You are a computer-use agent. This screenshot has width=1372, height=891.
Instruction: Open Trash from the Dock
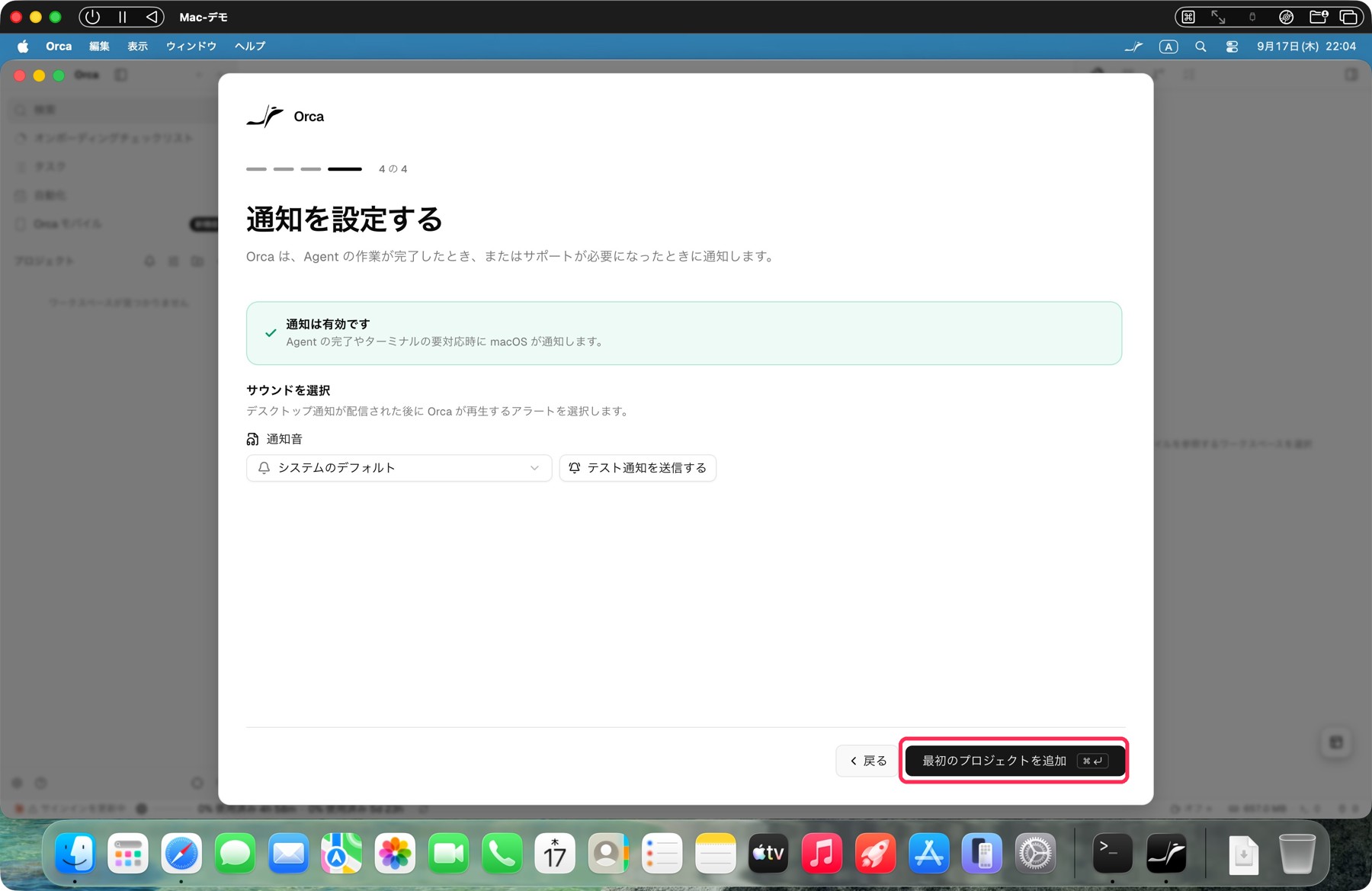click(x=1297, y=854)
